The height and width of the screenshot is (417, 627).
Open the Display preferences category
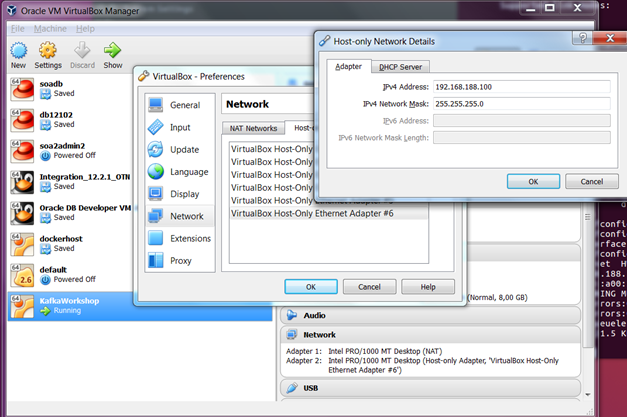180,194
